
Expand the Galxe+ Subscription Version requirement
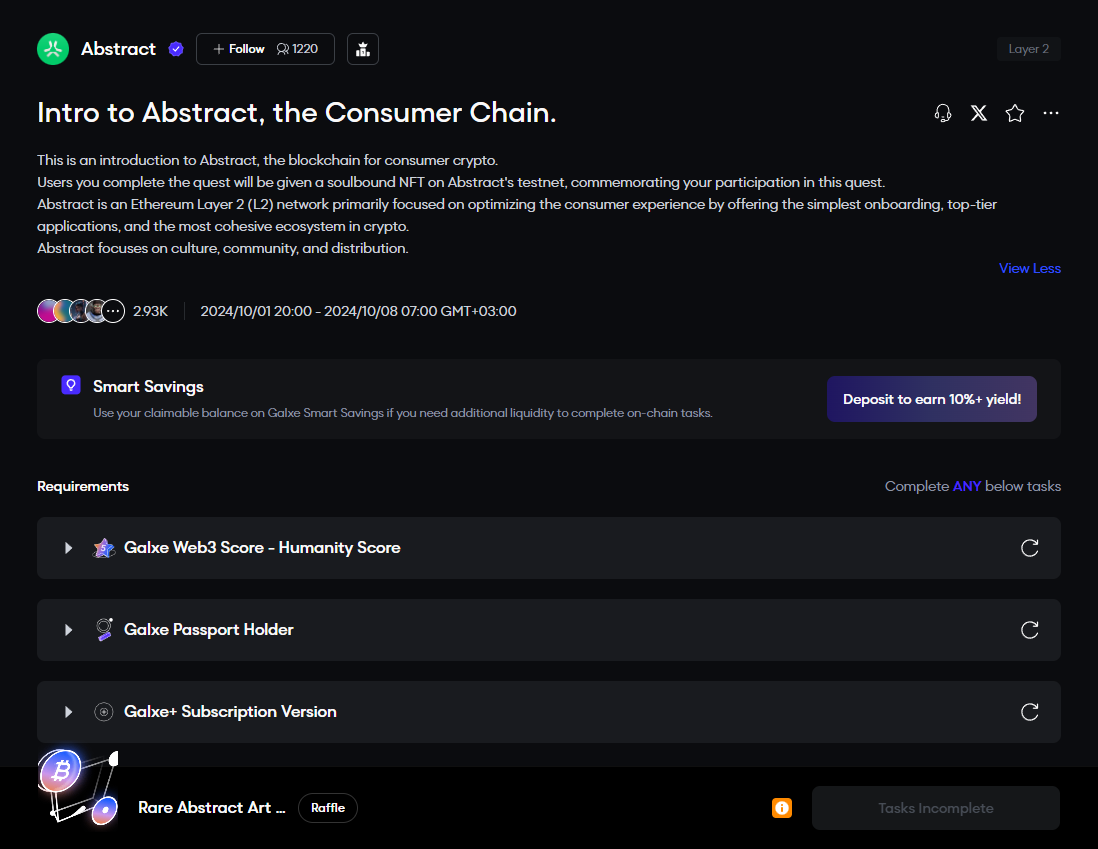coord(69,712)
